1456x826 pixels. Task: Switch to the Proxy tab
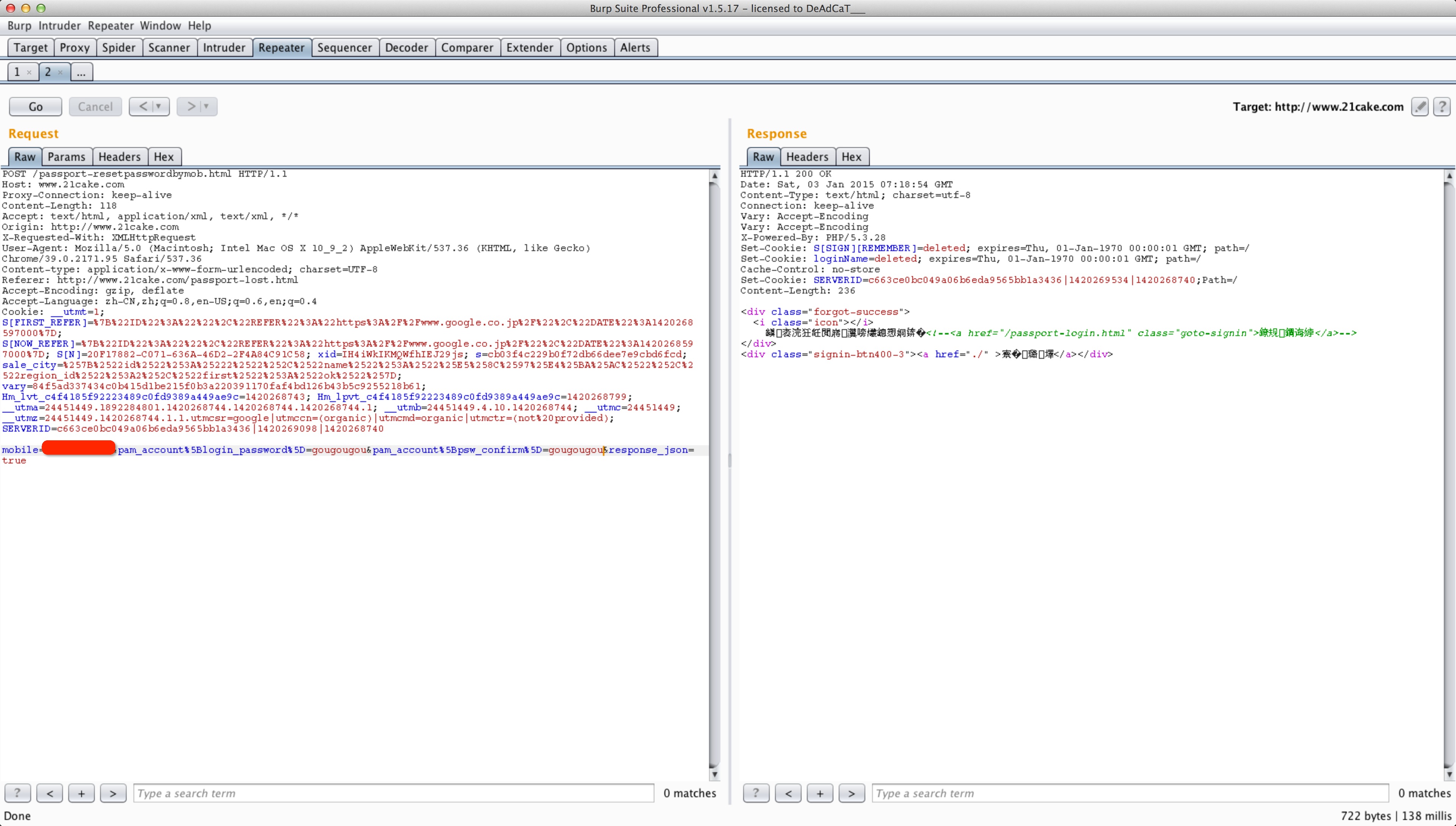pyautogui.click(x=75, y=48)
